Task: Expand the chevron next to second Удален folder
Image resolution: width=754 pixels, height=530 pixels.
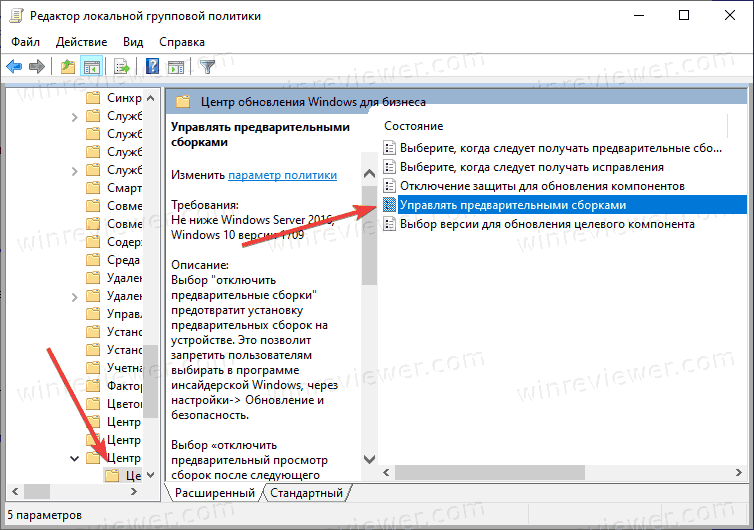Action: 74,297
